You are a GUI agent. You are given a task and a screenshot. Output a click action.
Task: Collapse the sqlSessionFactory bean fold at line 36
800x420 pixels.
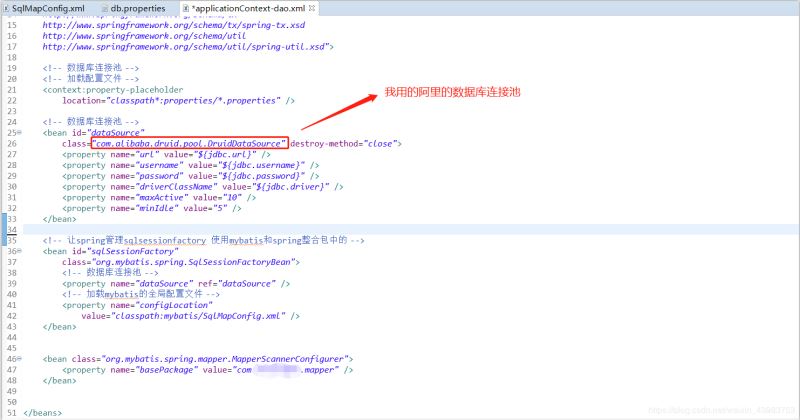click(x=19, y=251)
